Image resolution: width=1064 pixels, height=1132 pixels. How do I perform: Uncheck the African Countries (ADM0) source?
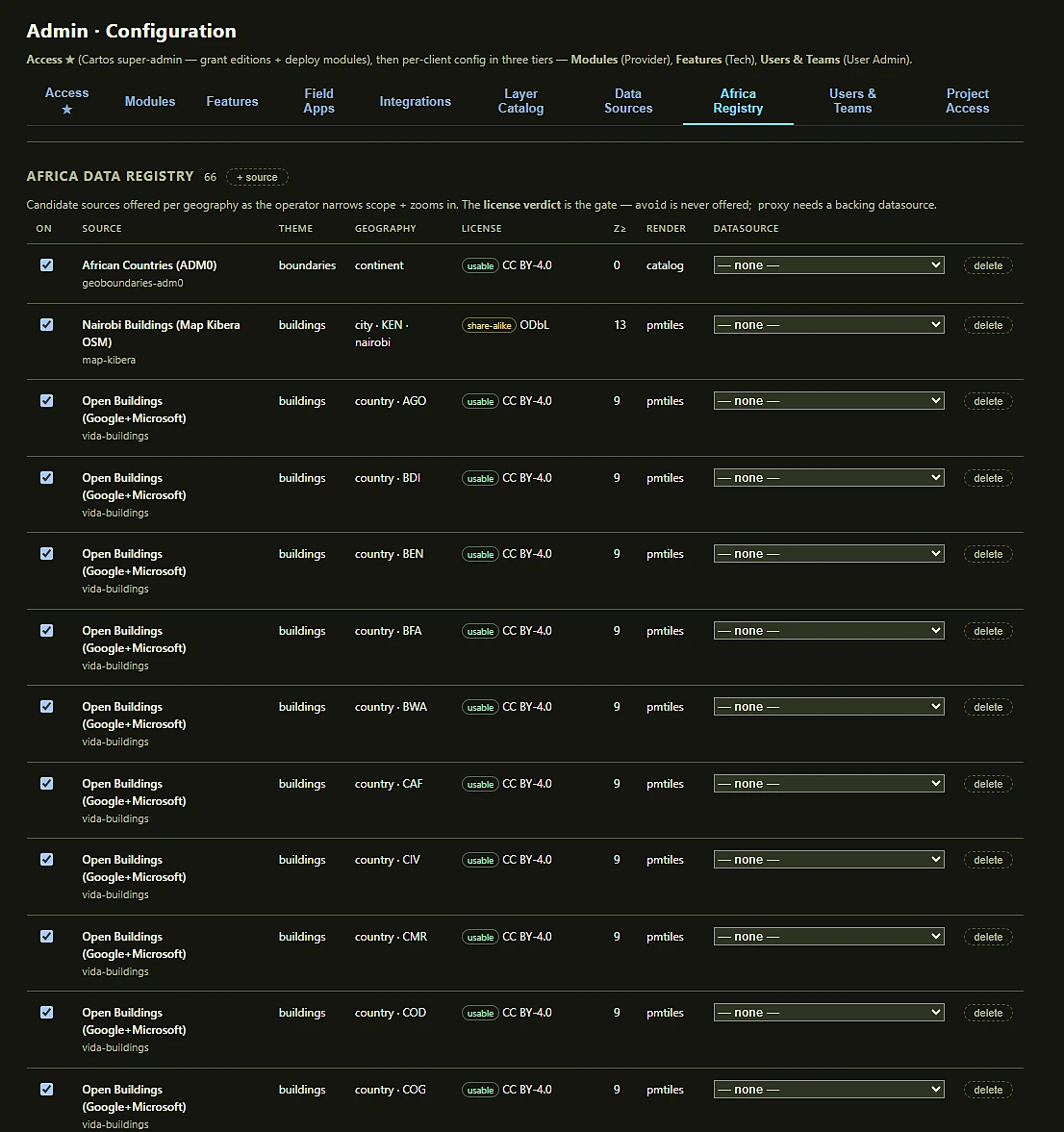coord(47,264)
